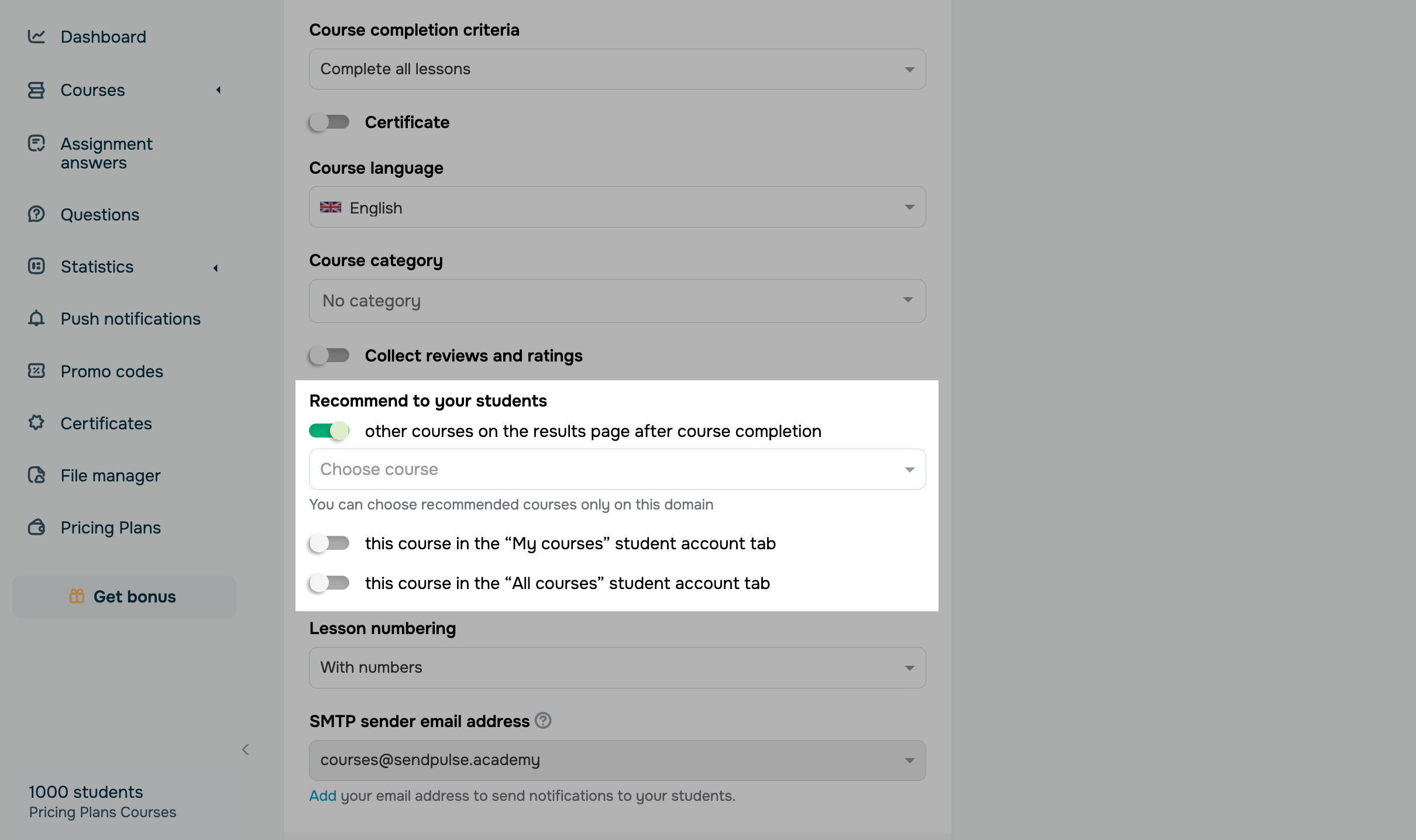Click the Dashboard chart icon

(x=36, y=36)
